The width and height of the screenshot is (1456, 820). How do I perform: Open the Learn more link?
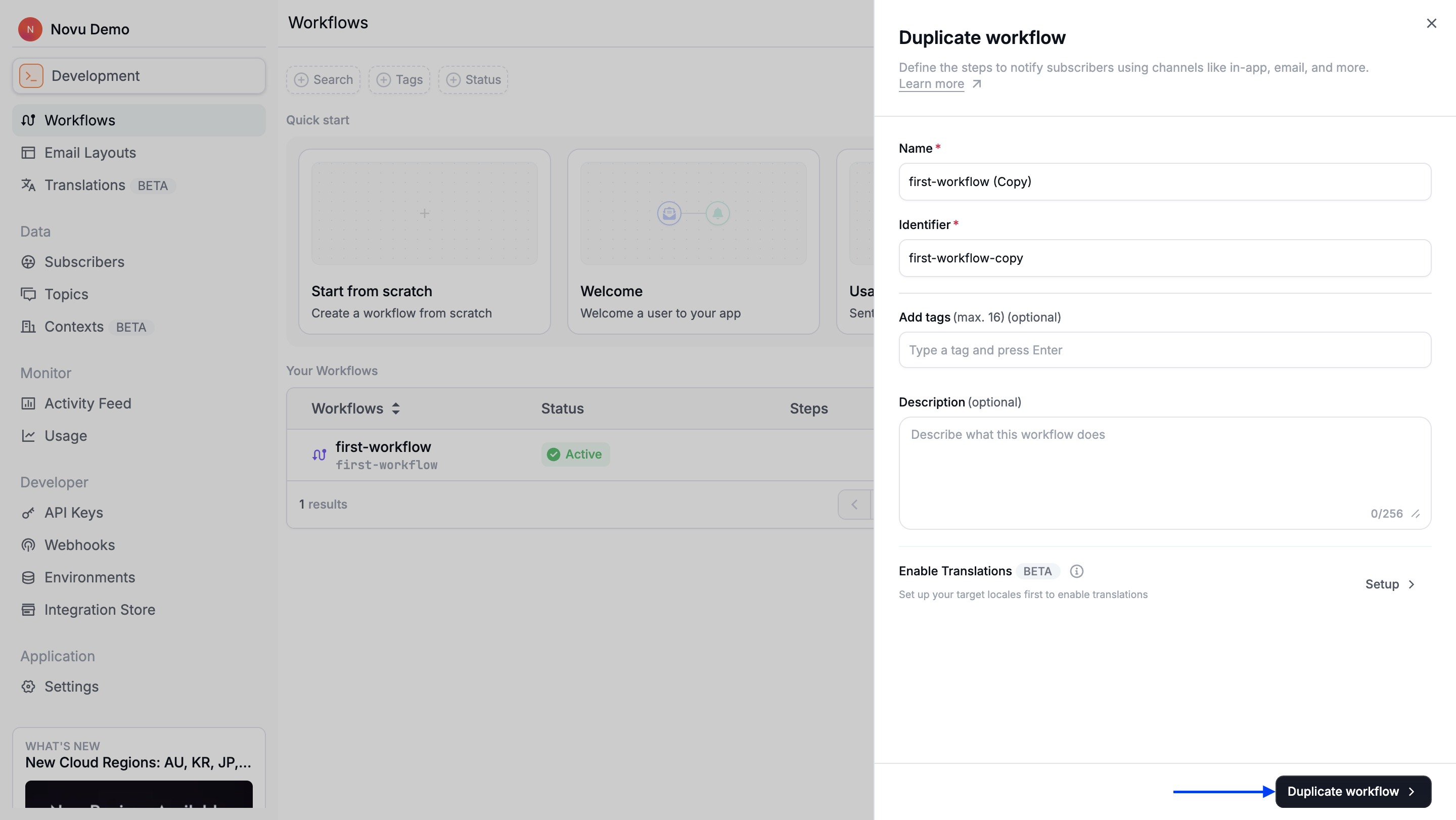(931, 83)
